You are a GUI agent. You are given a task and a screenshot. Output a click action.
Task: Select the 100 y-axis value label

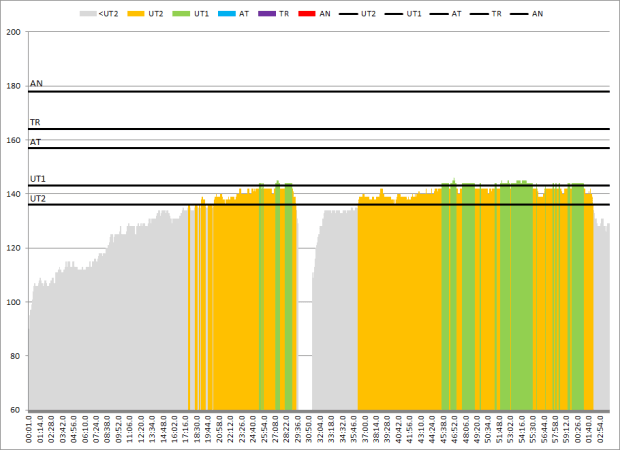point(14,302)
